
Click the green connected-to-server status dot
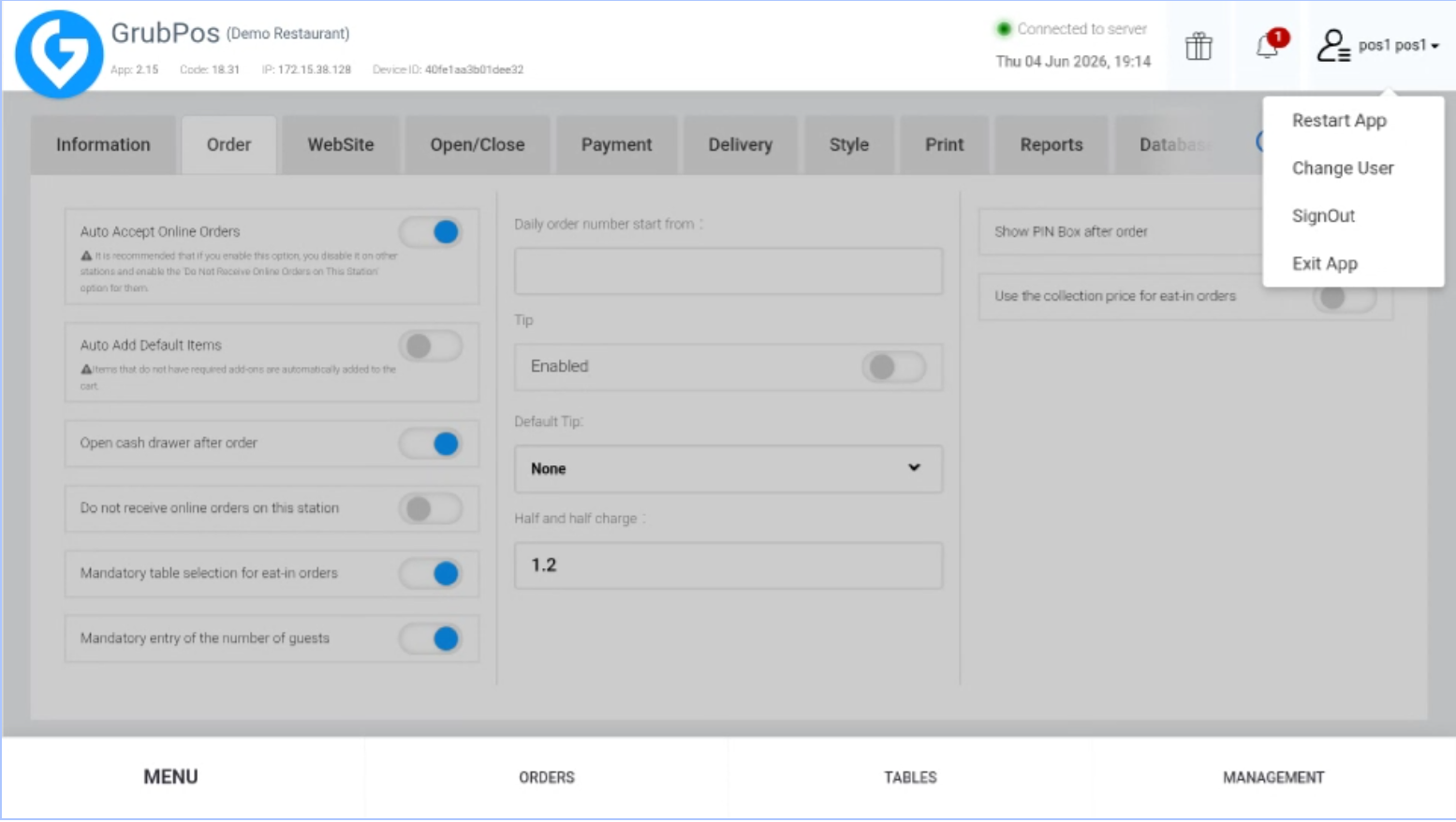click(1004, 29)
